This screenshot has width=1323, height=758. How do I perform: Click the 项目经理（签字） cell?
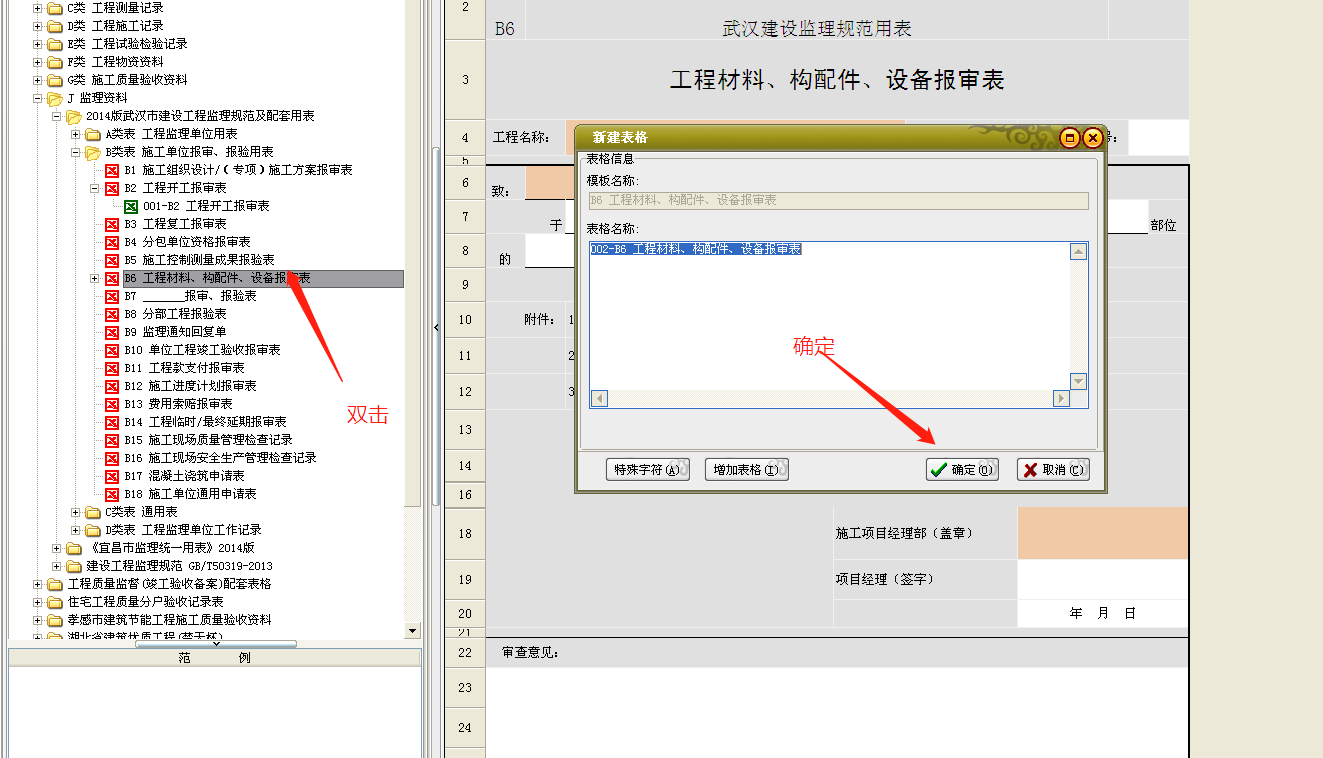(926, 579)
